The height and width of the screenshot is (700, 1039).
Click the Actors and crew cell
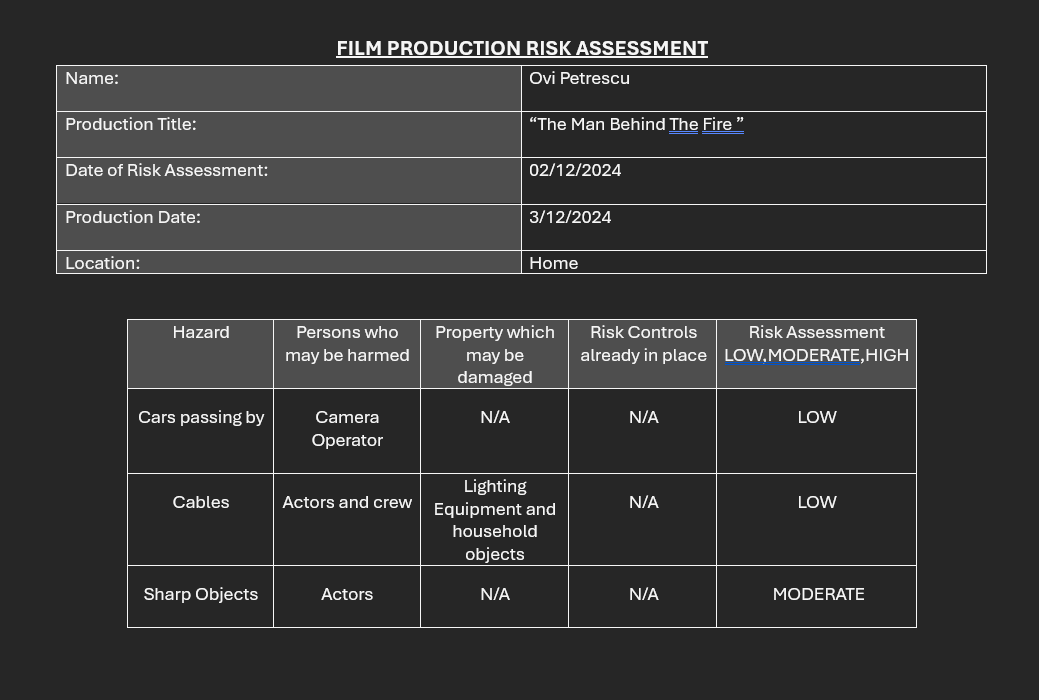[x=347, y=503]
